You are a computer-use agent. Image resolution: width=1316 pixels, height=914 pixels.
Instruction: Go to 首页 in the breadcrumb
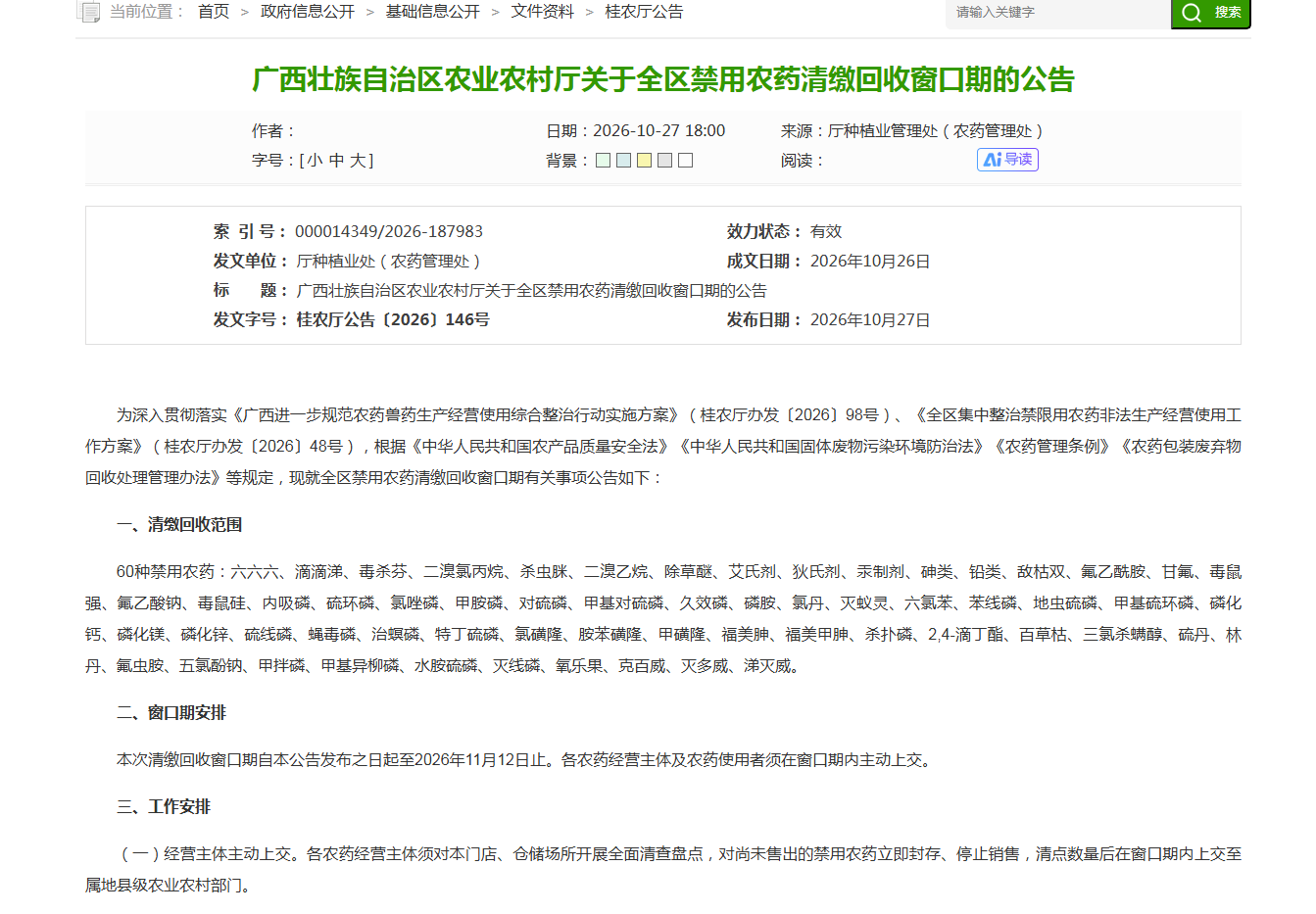coord(214,12)
